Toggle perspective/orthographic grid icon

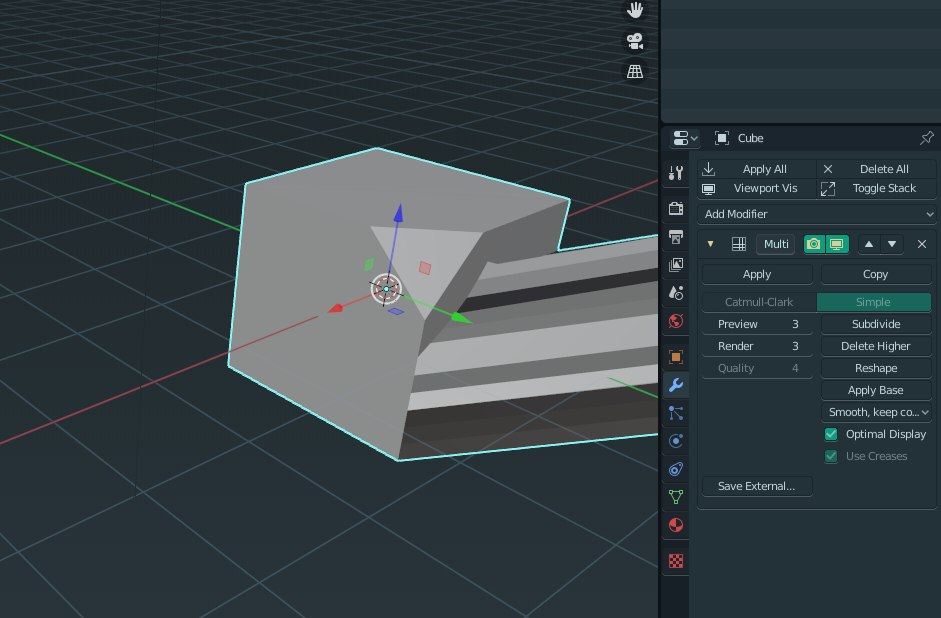634,72
